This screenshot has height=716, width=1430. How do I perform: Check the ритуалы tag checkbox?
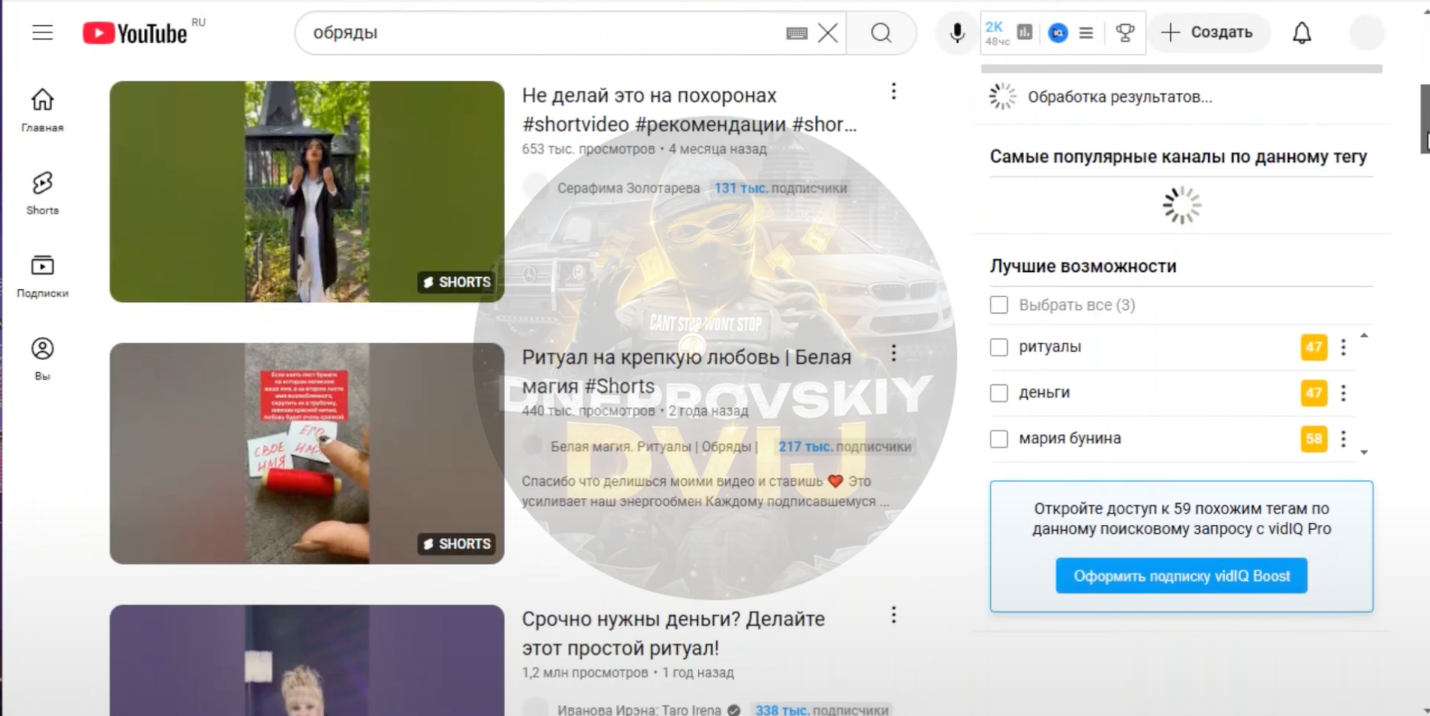pos(999,347)
